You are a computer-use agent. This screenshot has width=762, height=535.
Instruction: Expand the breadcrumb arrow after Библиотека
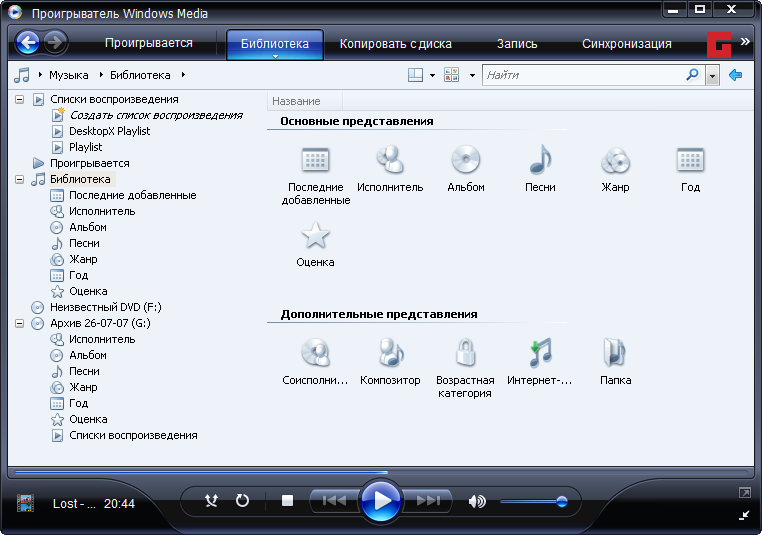click(x=183, y=75)
